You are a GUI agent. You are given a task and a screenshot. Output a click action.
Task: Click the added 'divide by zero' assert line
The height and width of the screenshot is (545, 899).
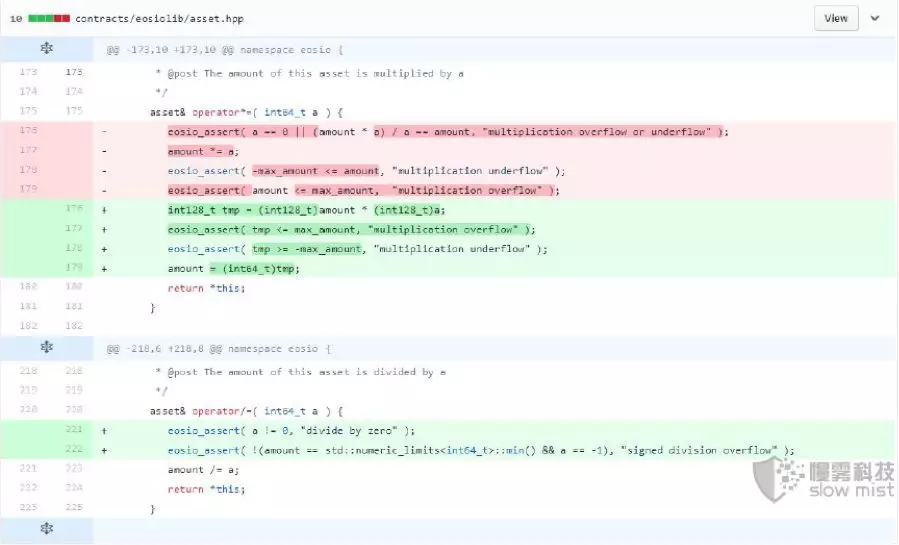(290, 430)
